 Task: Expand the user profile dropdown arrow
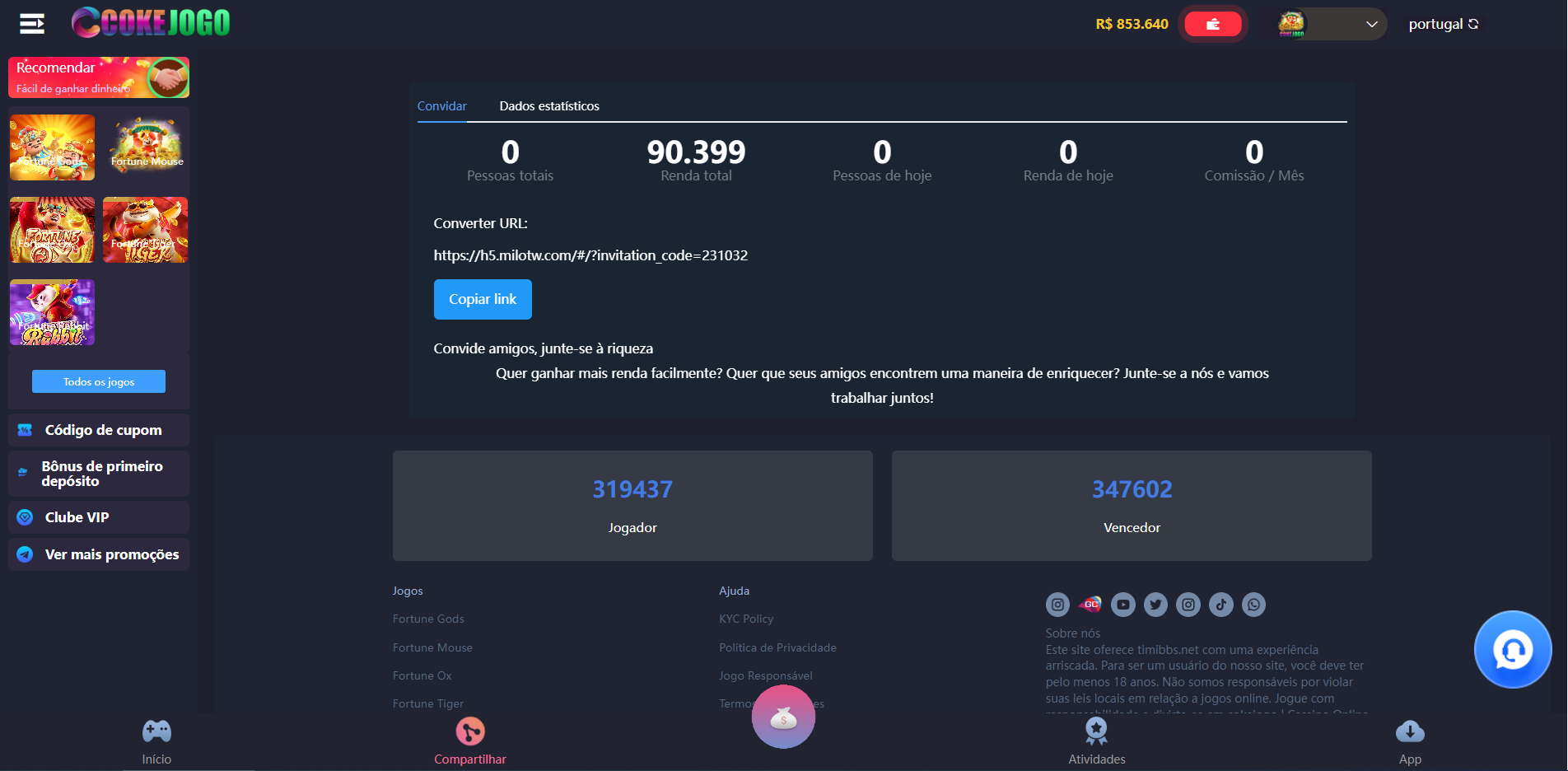pyautogui.click(x=1371, y=24)
